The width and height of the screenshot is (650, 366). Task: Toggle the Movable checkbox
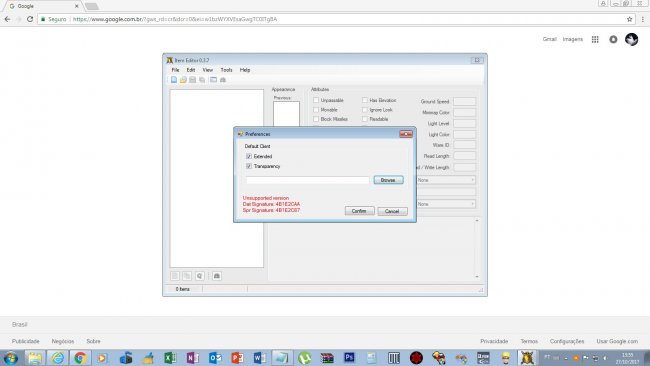(316, 110)
